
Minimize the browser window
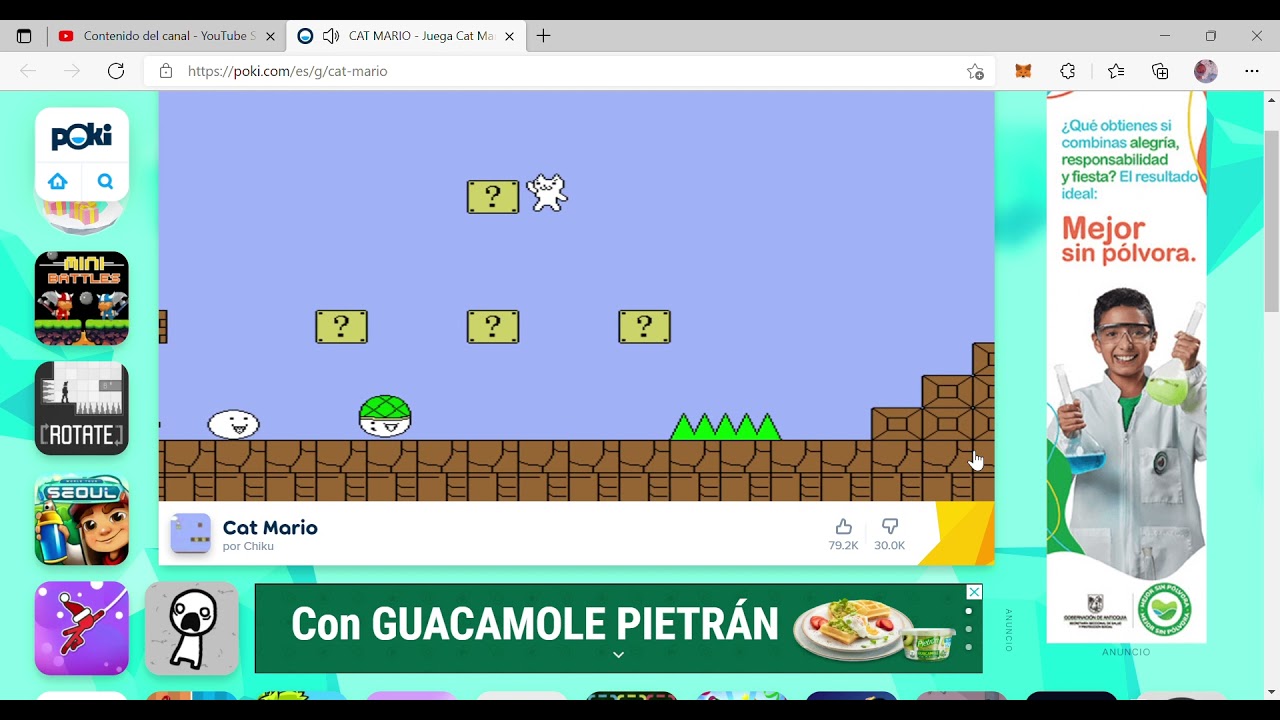(1164, 36)
